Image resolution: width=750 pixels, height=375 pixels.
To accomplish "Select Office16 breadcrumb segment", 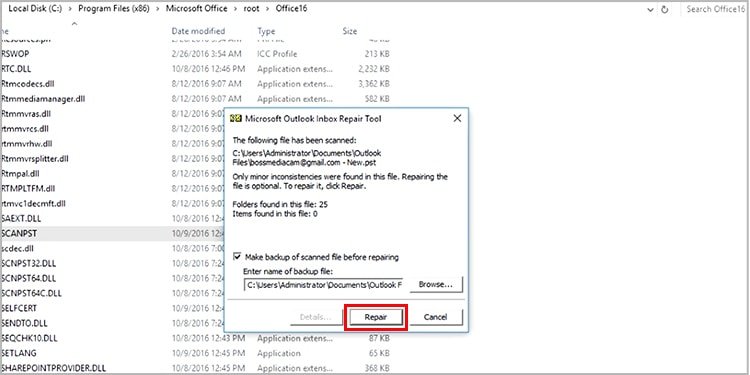I will tap(291, 9).
